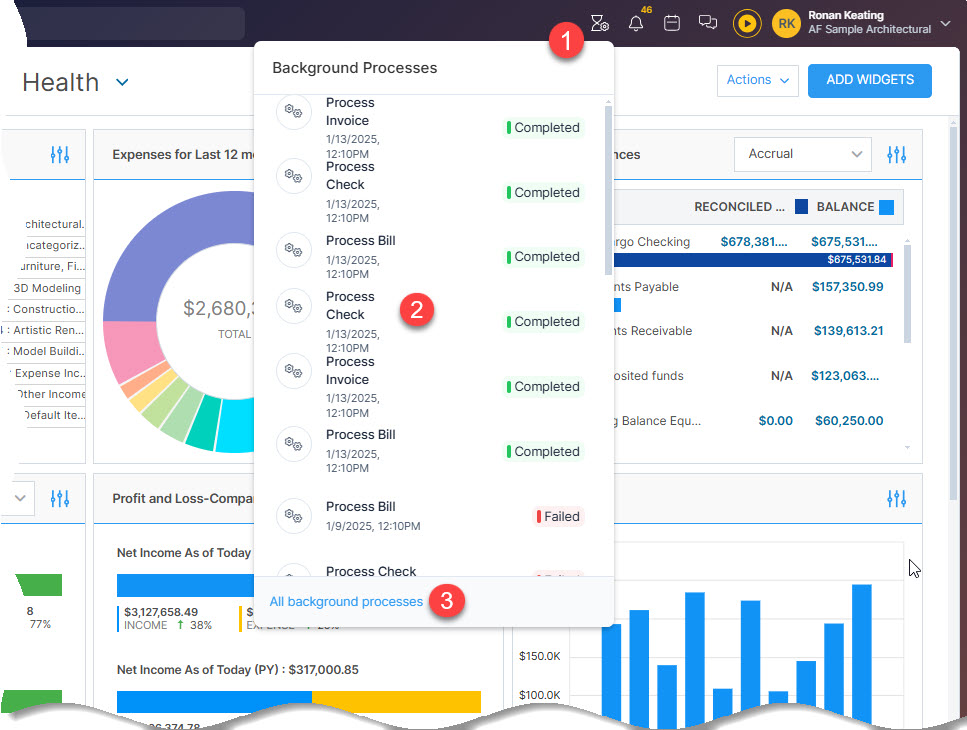The height and width of the screenshot is (730, 967).
Task: Open the calendar icon in header
Action: click(x=672, y=23)
